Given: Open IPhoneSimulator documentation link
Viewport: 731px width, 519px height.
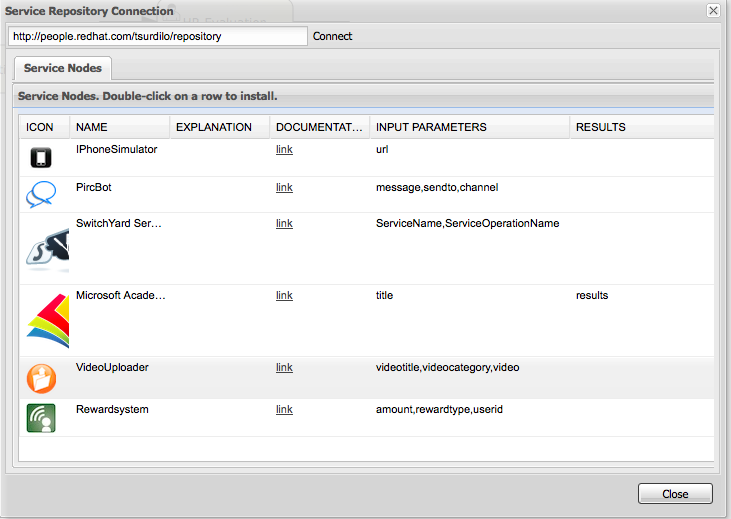Looking at the screenshot, I should (284, 149).
